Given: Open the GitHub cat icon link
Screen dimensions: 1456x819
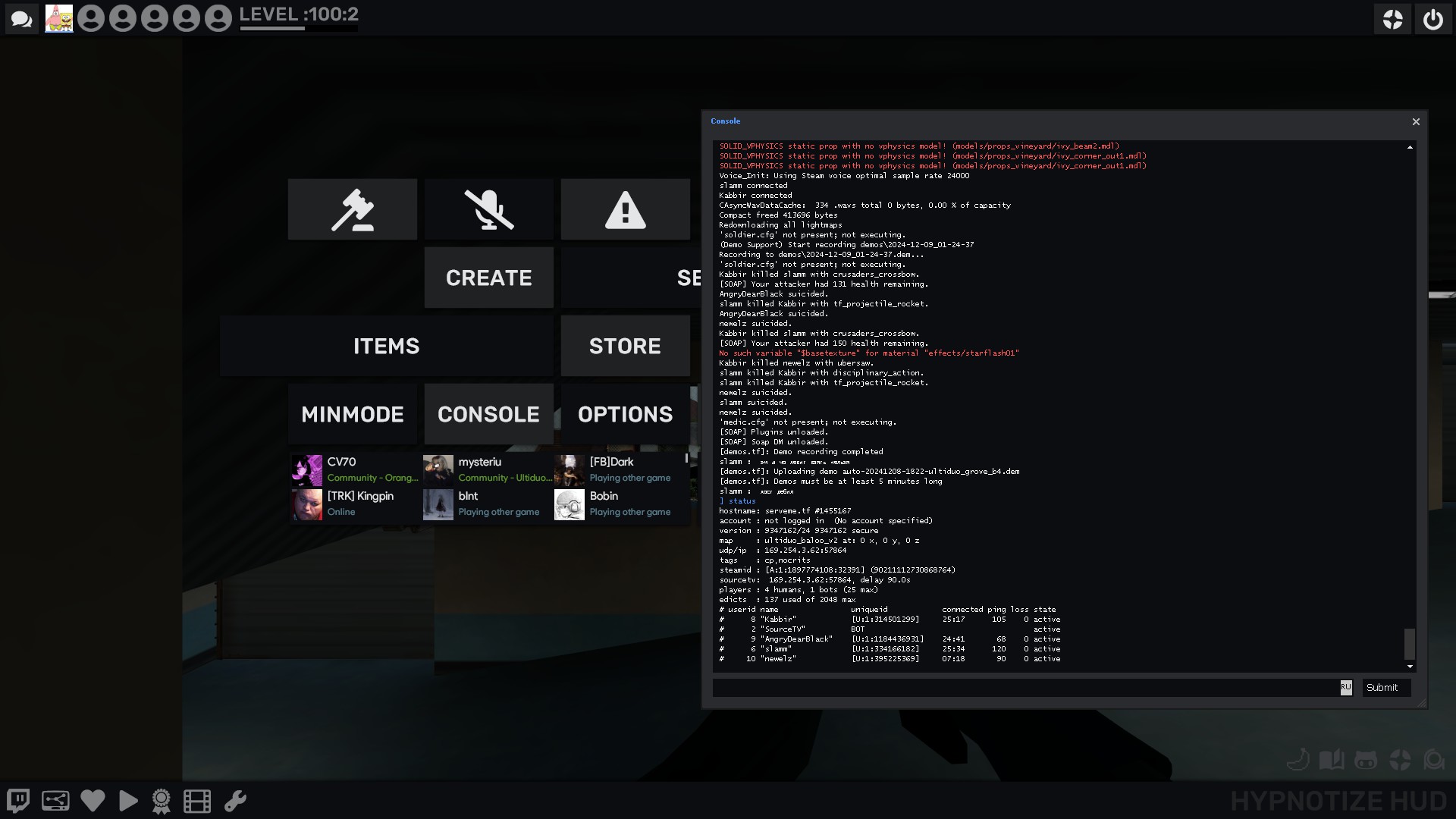Looking at the screenshot, I should (x=1365, y=760).
